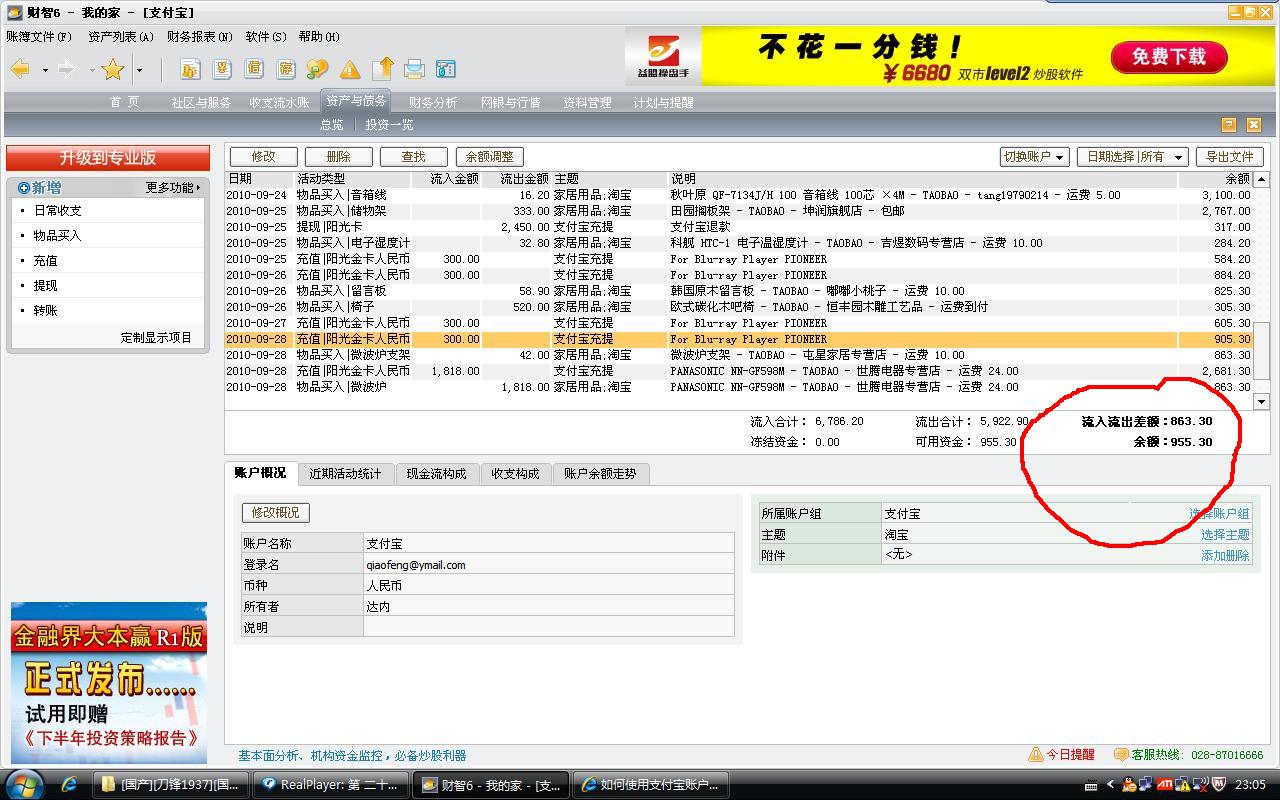Click the 账 ledger toolbar icon
Screen dimensions: 1280x800
(190, 69)
